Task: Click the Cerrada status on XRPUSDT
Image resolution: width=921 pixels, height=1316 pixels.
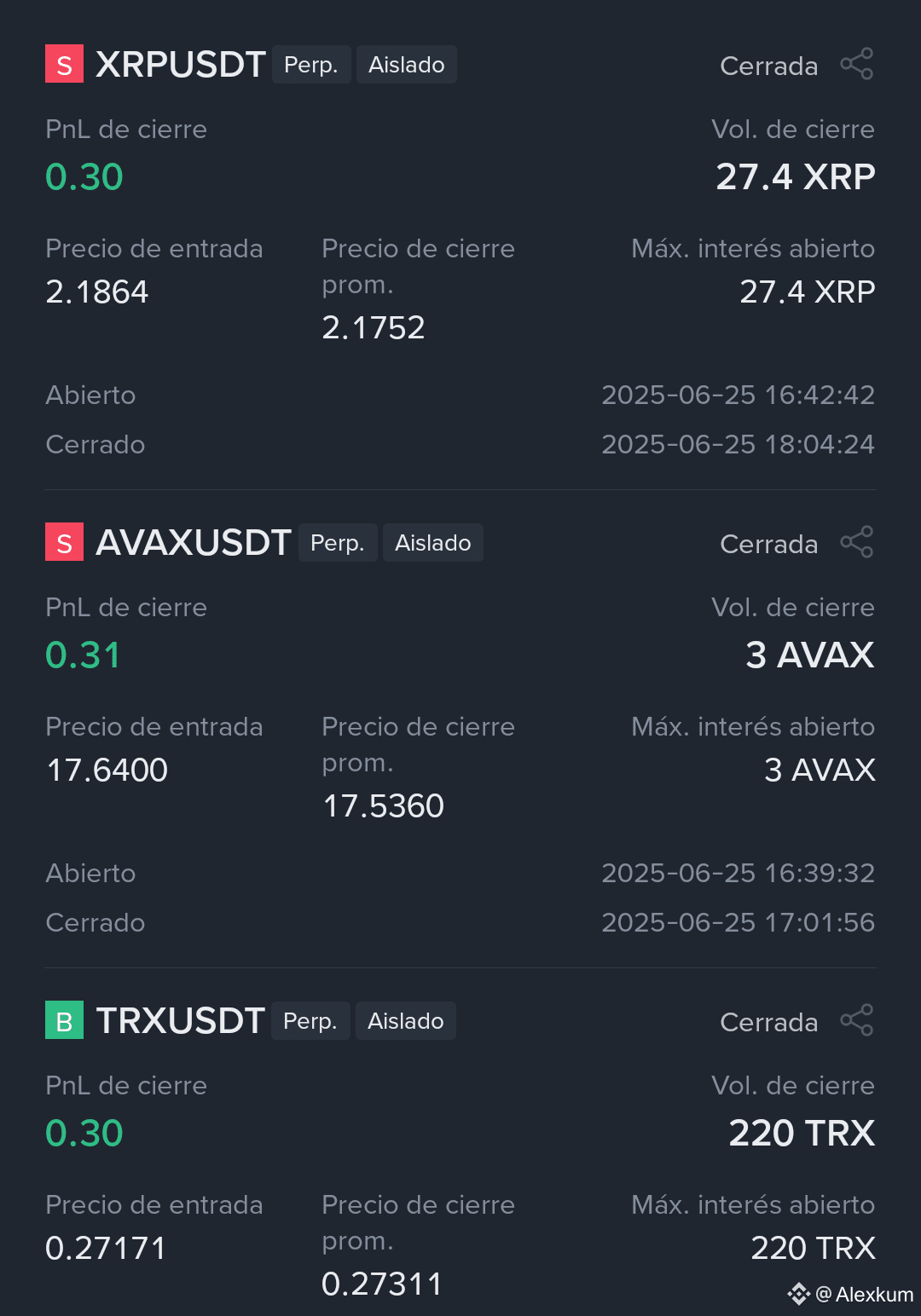Action: pos(769,66)
